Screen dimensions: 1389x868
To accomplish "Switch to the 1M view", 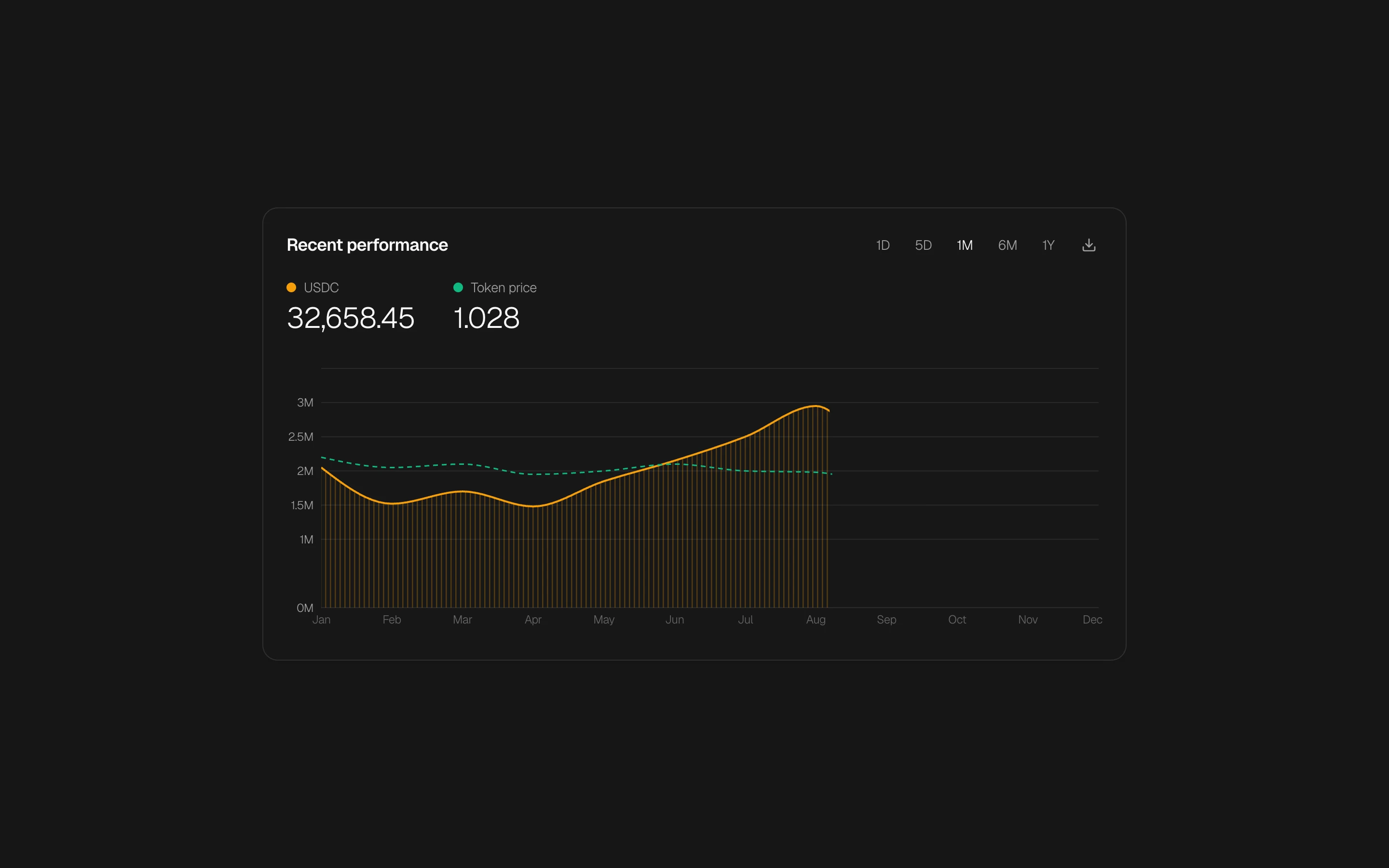I will 965,244.
